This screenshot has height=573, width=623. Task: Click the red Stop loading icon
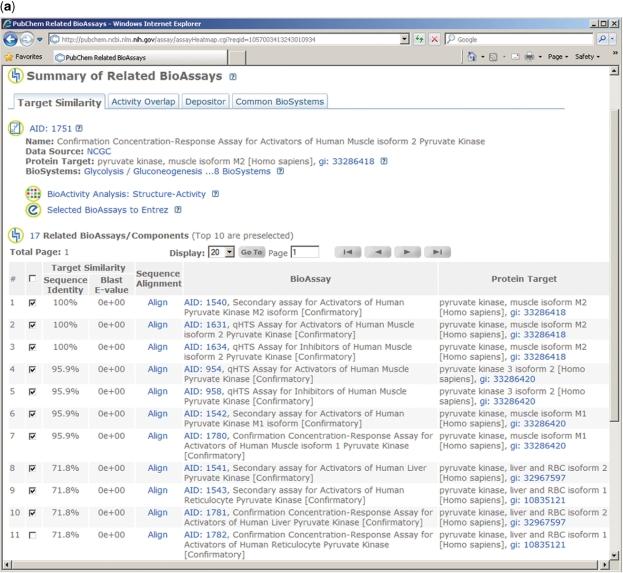pos(435,39)
